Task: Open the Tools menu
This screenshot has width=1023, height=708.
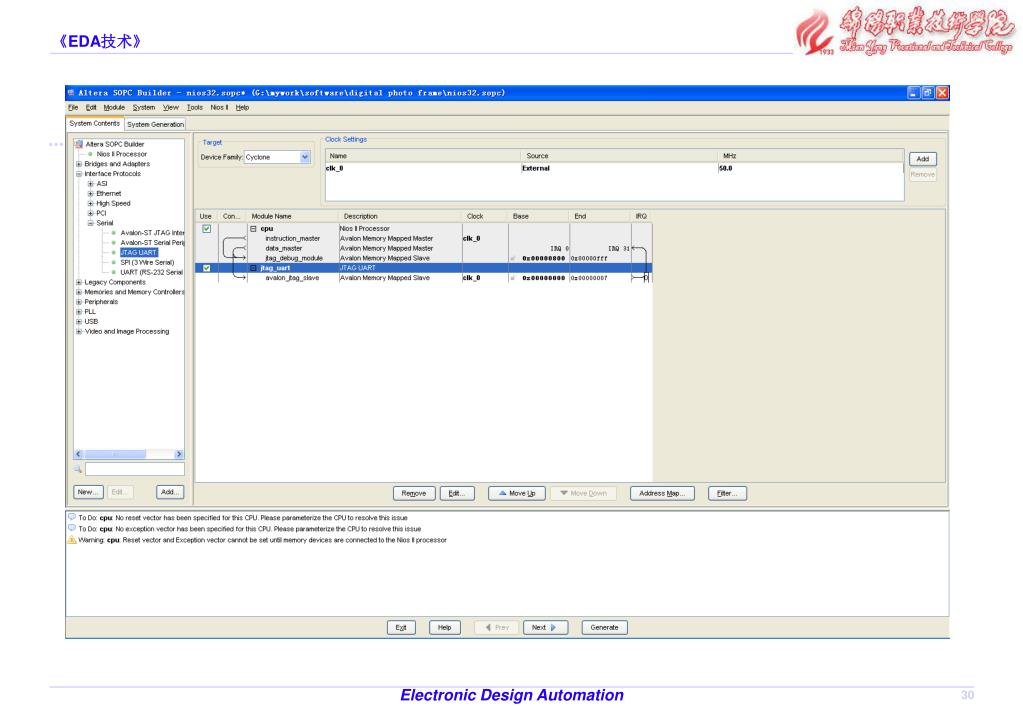Action: [194, 108]
